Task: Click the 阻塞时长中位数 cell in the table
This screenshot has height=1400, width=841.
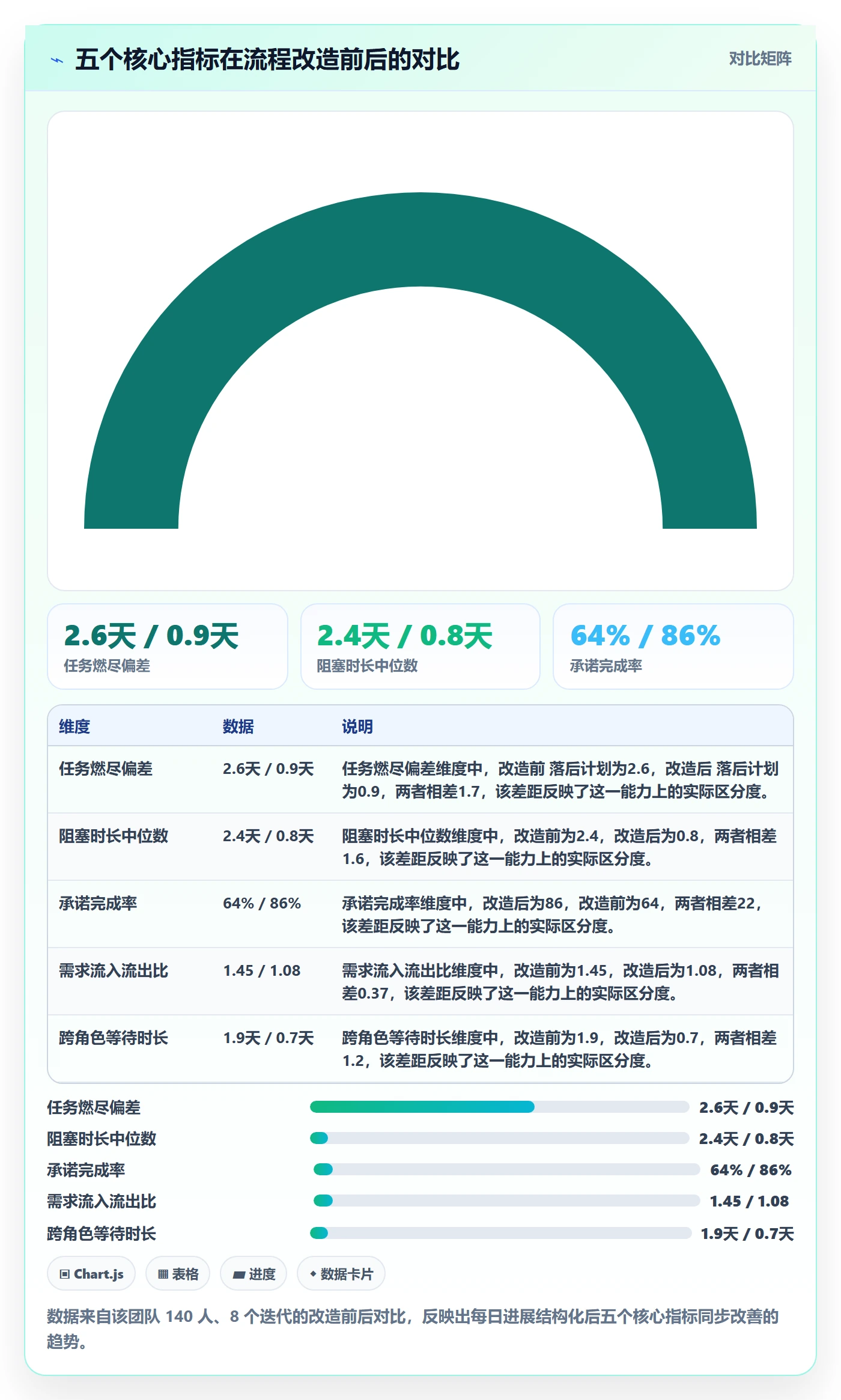Action: (x=114, y=836)
